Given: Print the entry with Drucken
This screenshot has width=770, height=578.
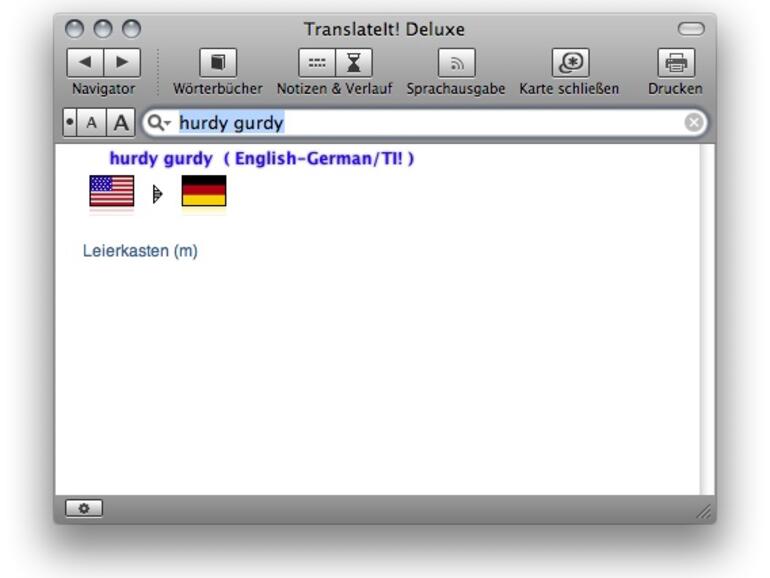Looking at the screenshot, I should click(676, 62).
